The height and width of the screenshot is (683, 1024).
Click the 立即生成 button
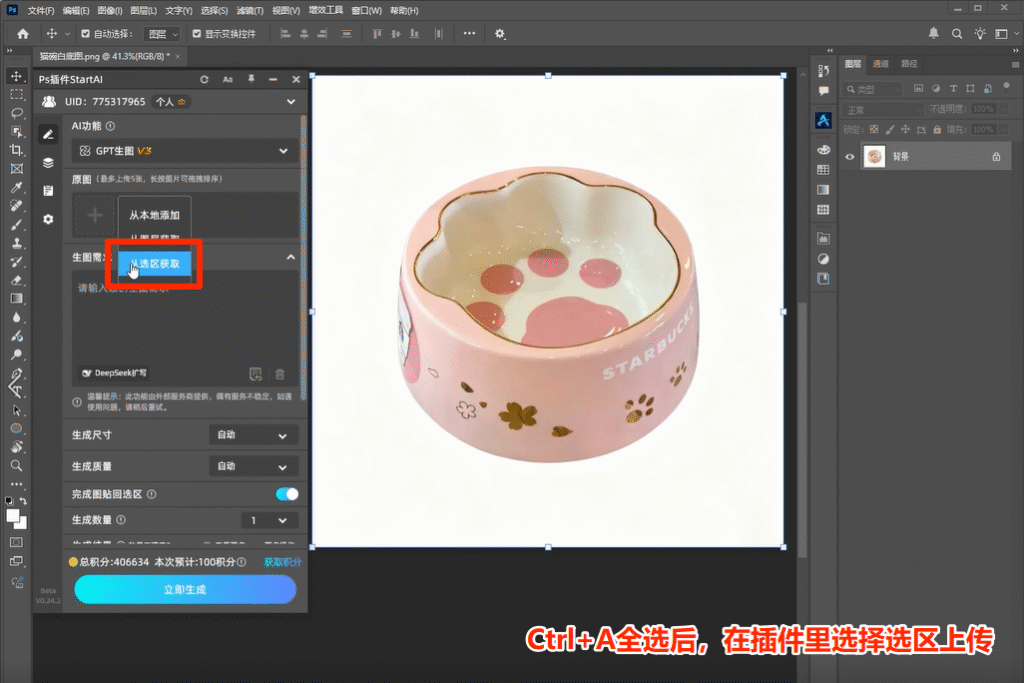185,590
